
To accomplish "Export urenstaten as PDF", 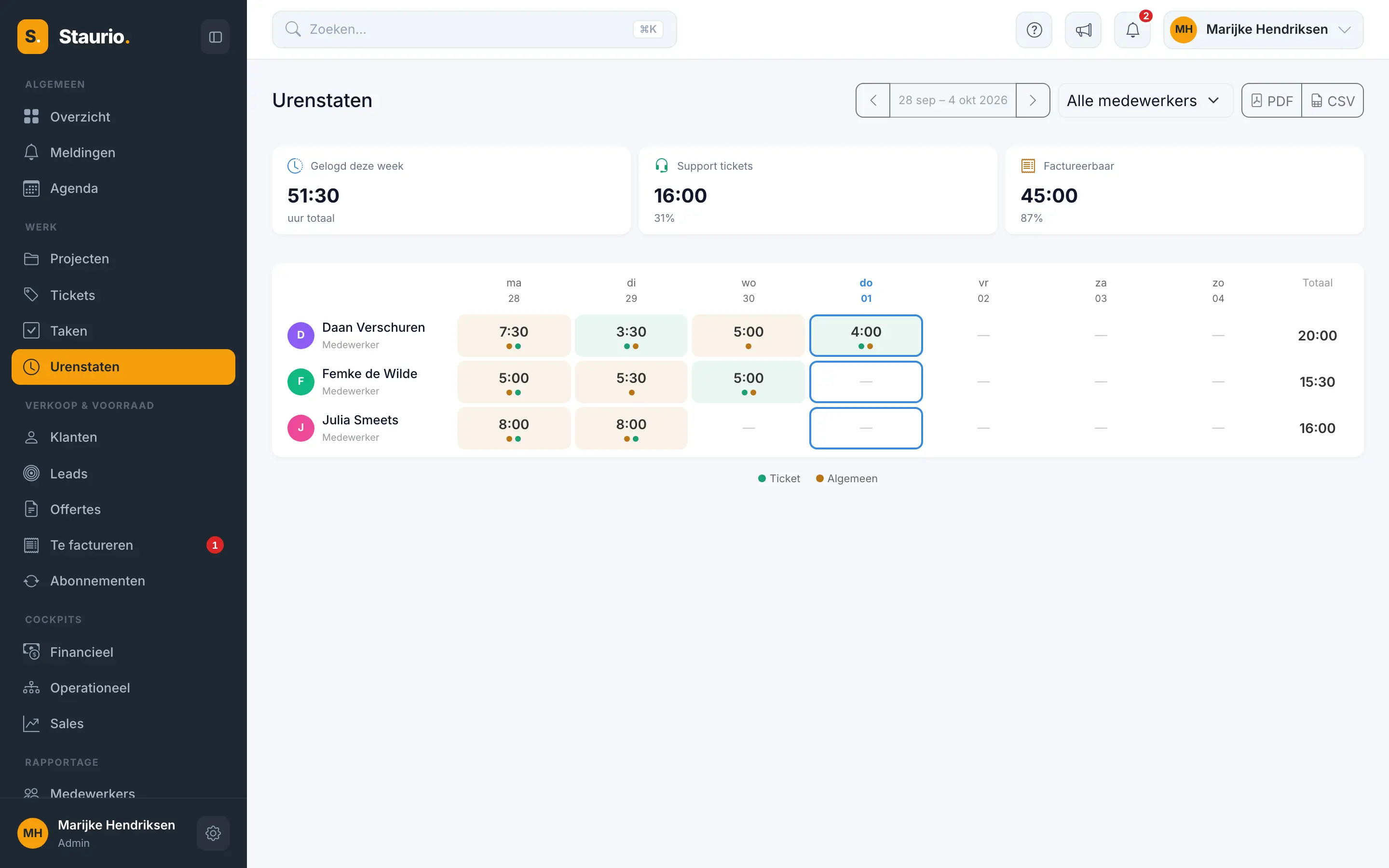I will click(x=1272, y=100).
